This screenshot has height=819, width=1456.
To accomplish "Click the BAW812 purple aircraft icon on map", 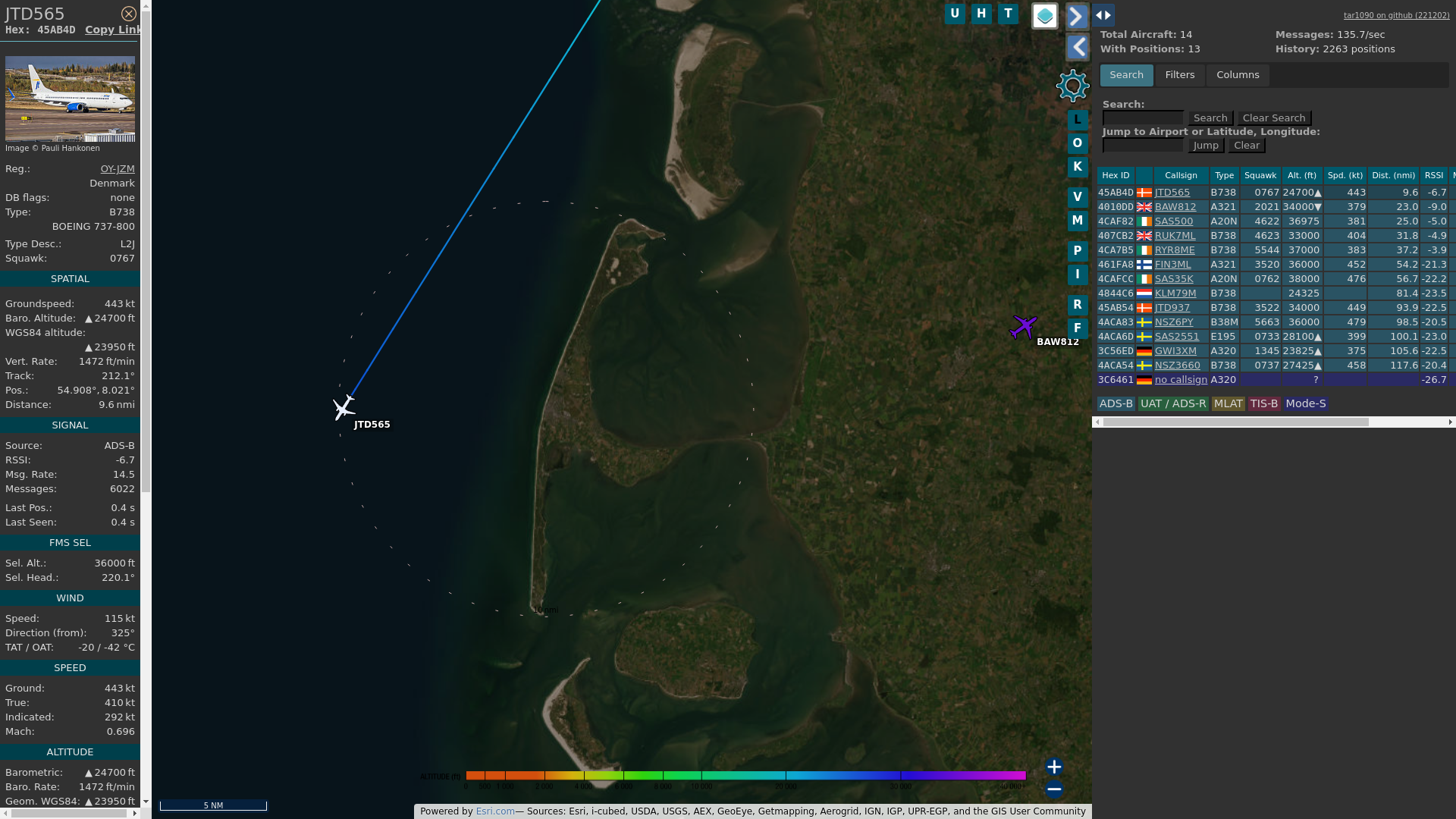I will [x=1024, y=327].
